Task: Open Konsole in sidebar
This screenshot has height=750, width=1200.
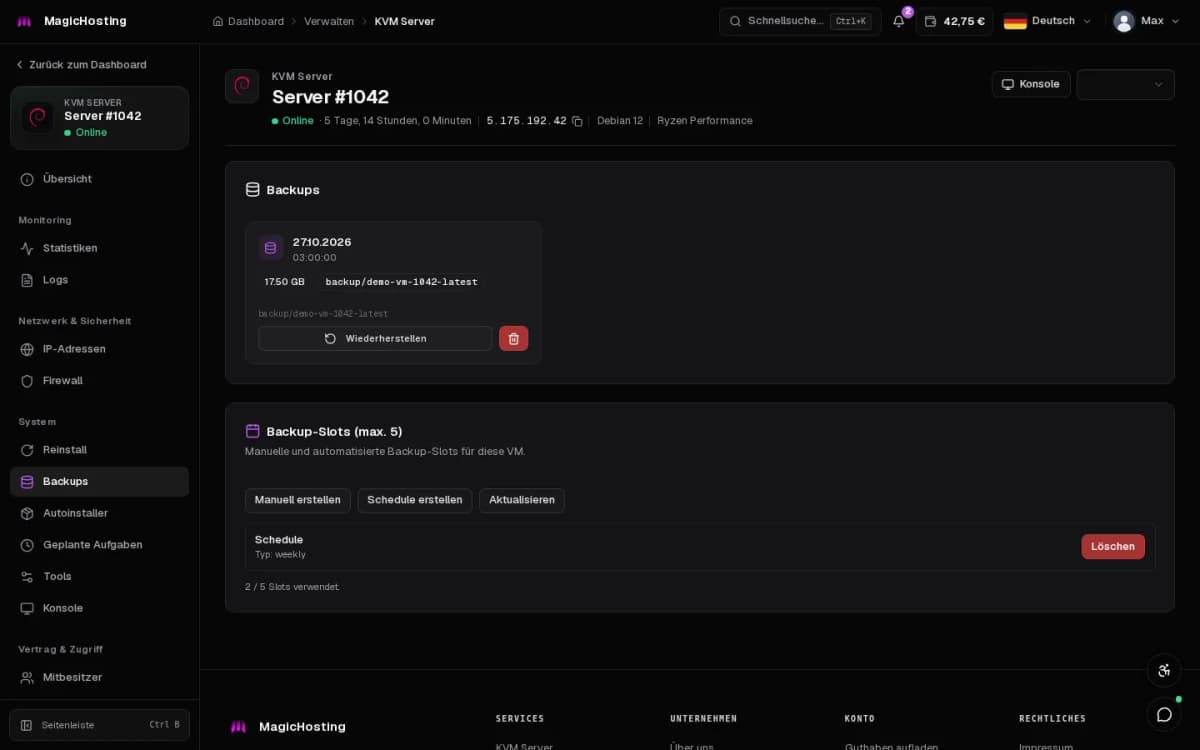Action: pyautogui.click(x=99, y=608)
